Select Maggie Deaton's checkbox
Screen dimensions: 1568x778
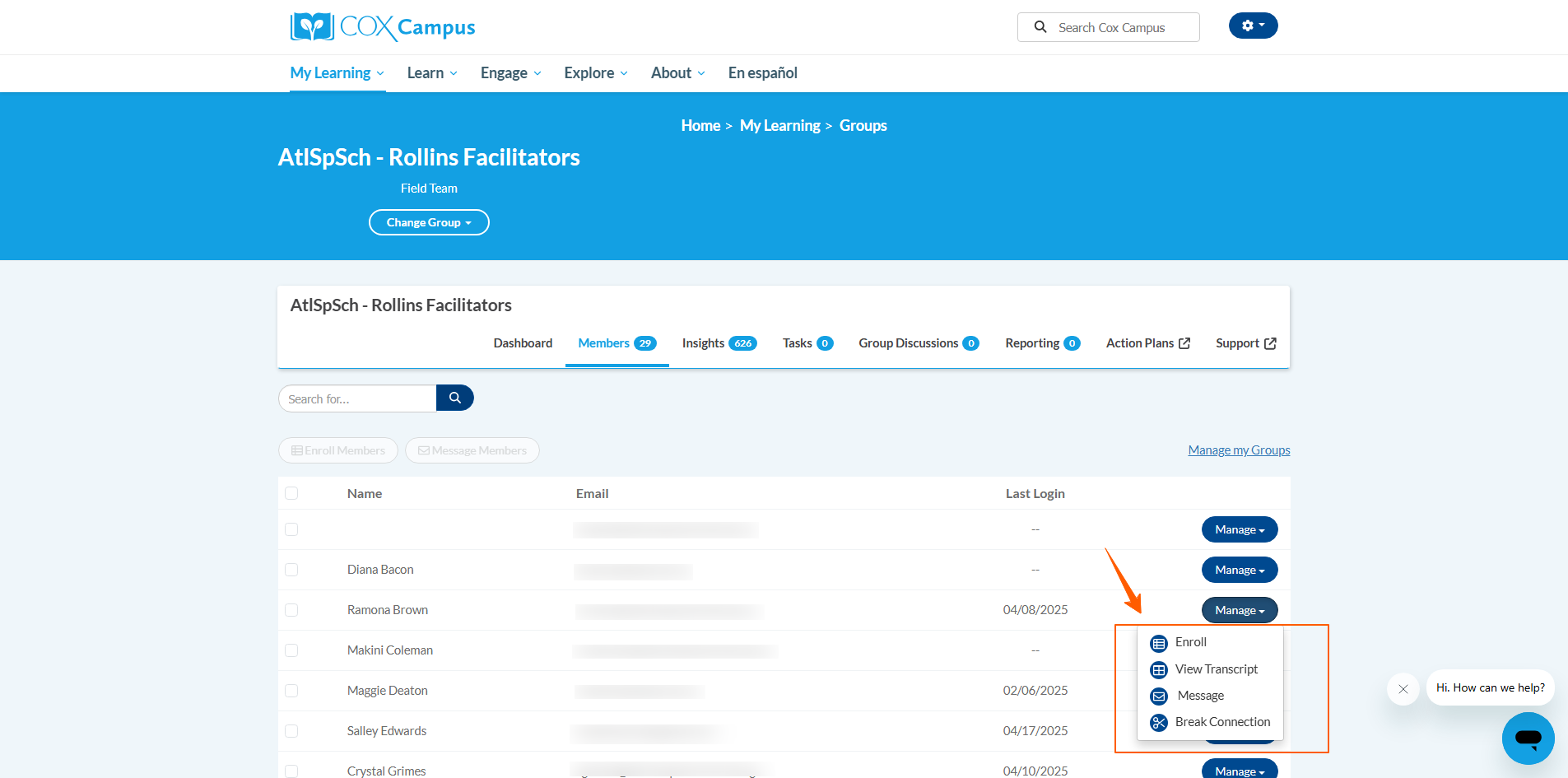[x=291, y=691]
